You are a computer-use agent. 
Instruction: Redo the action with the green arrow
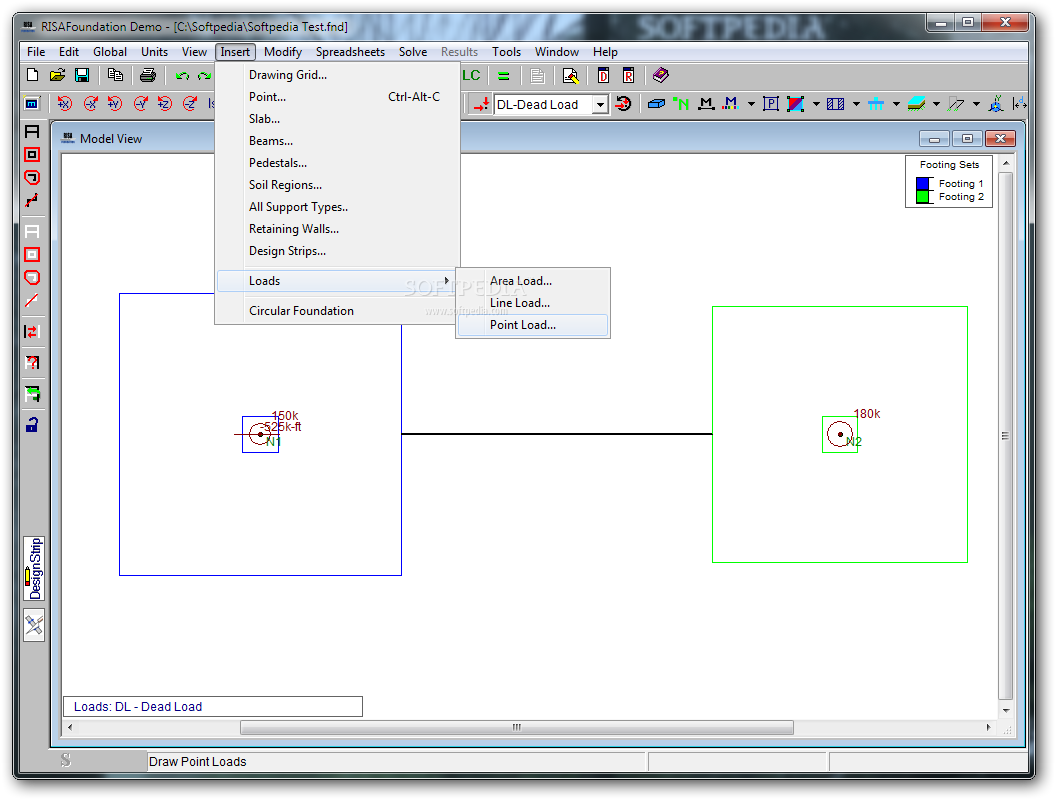coord(204,75)
